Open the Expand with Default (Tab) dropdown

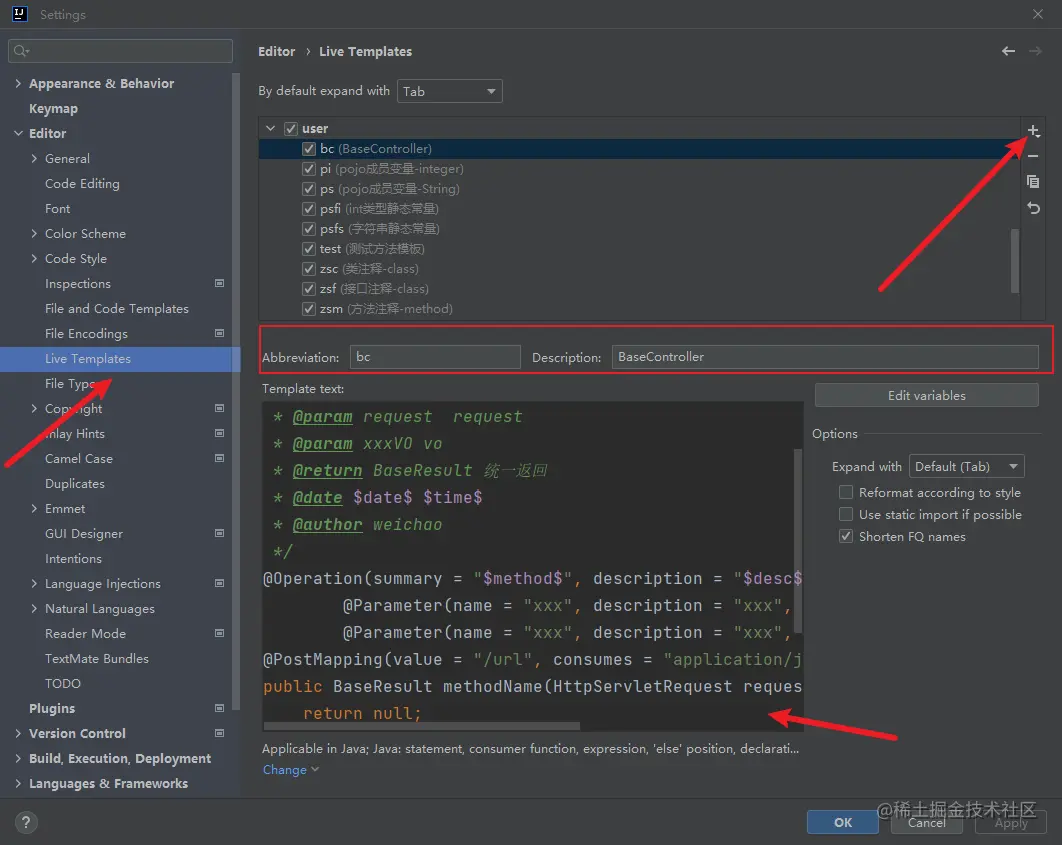[967, 467]
